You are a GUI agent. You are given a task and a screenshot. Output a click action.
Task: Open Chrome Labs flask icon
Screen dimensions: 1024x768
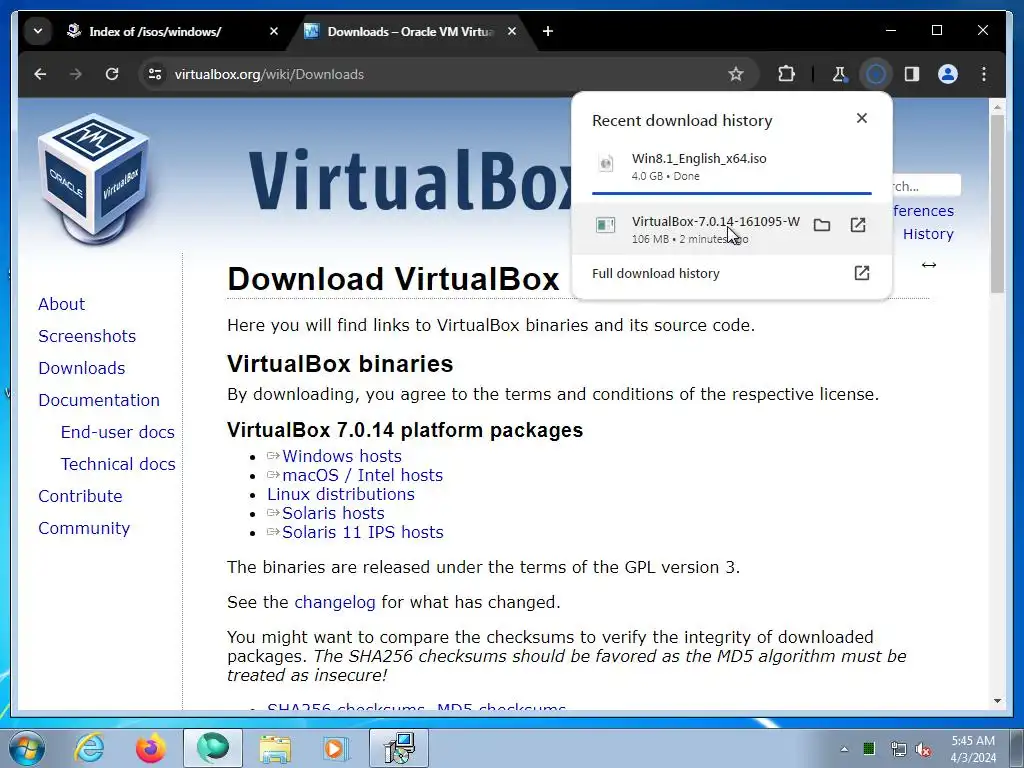(x=839, y=74)
